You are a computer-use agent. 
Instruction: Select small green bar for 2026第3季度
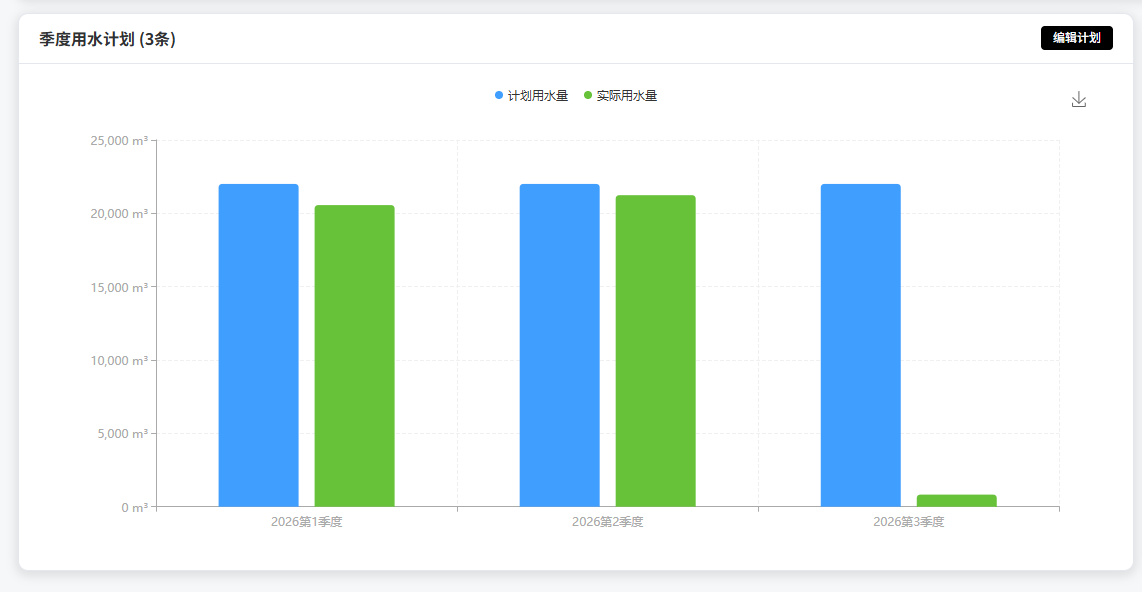956,501
